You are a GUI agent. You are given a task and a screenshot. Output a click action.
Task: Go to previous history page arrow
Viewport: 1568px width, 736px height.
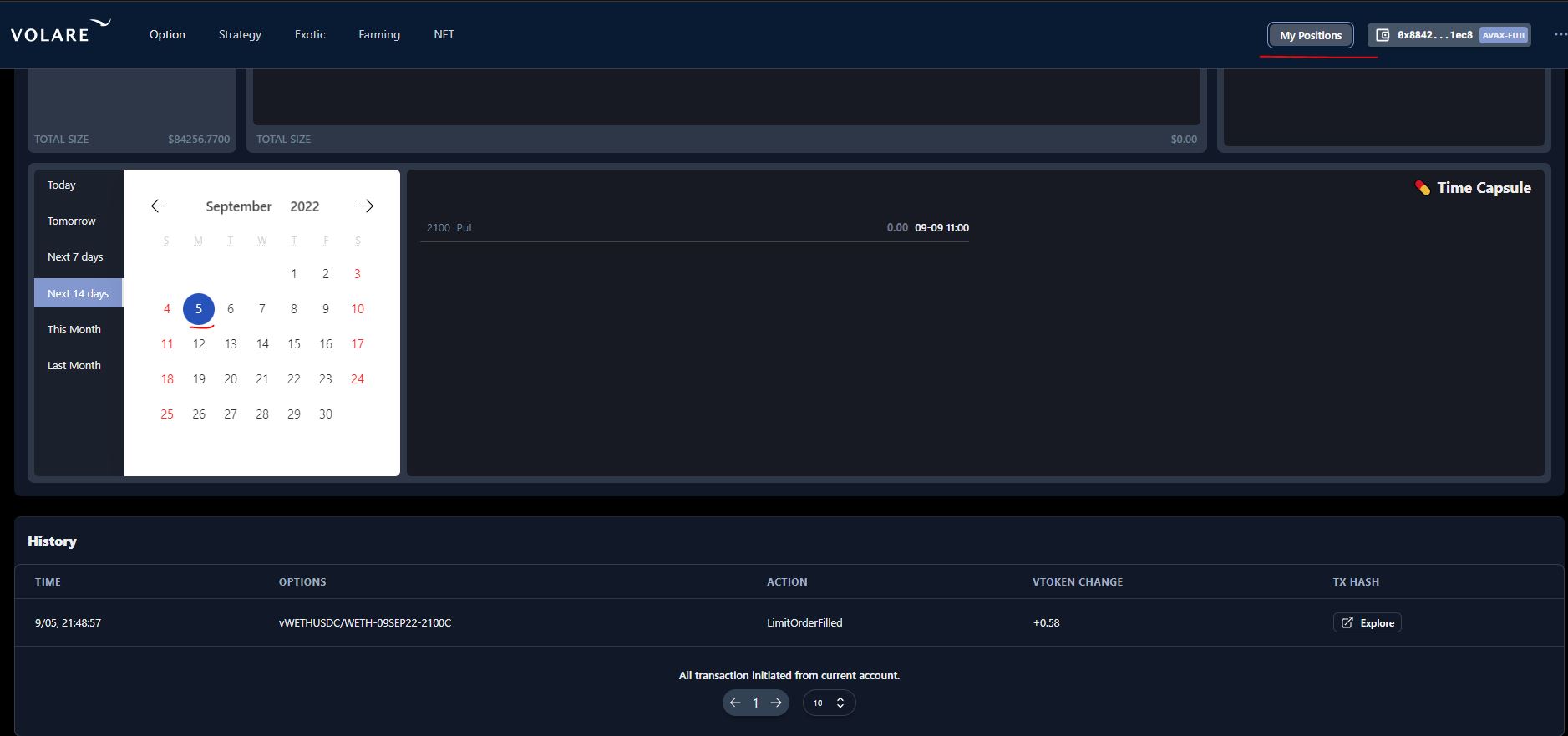[x=735, y=703]
